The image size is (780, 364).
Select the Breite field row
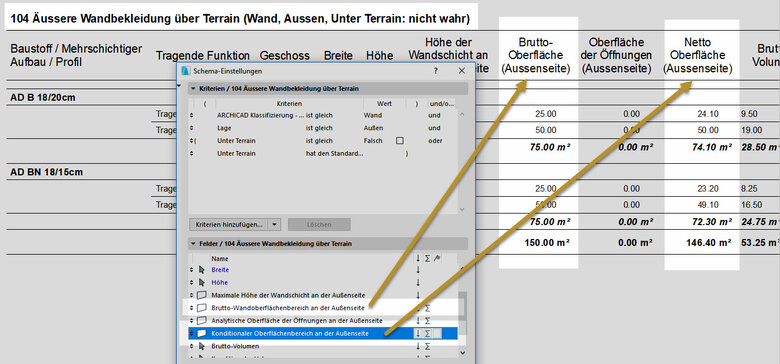point(323,270)
